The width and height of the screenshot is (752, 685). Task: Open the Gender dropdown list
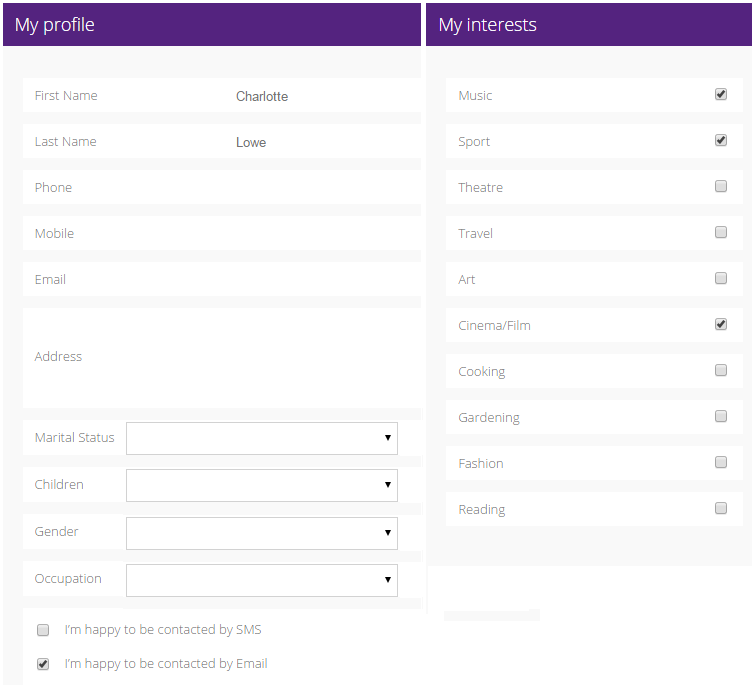261,533
